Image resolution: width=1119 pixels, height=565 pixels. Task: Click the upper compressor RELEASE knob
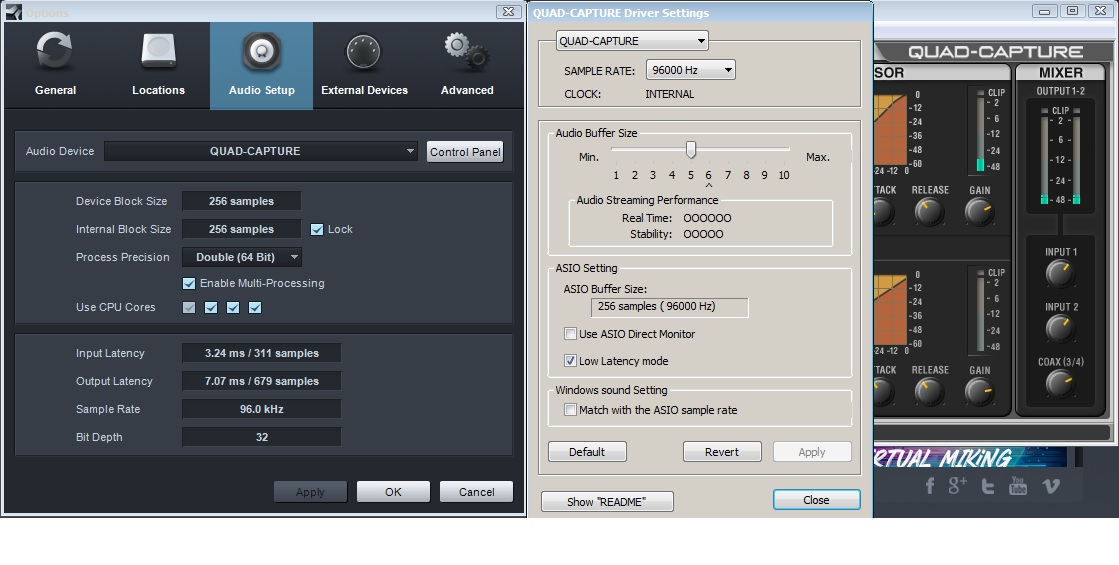click(929, 212)
